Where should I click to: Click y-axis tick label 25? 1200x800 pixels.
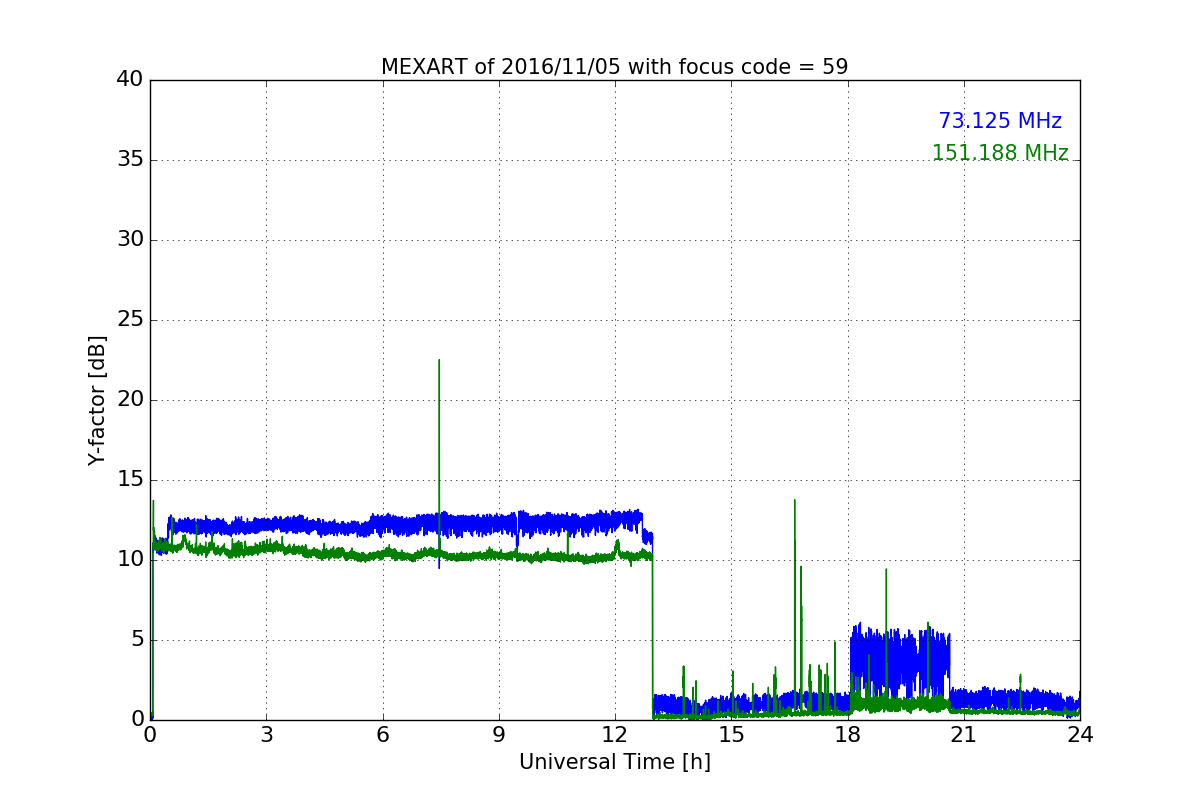point(130,320)
